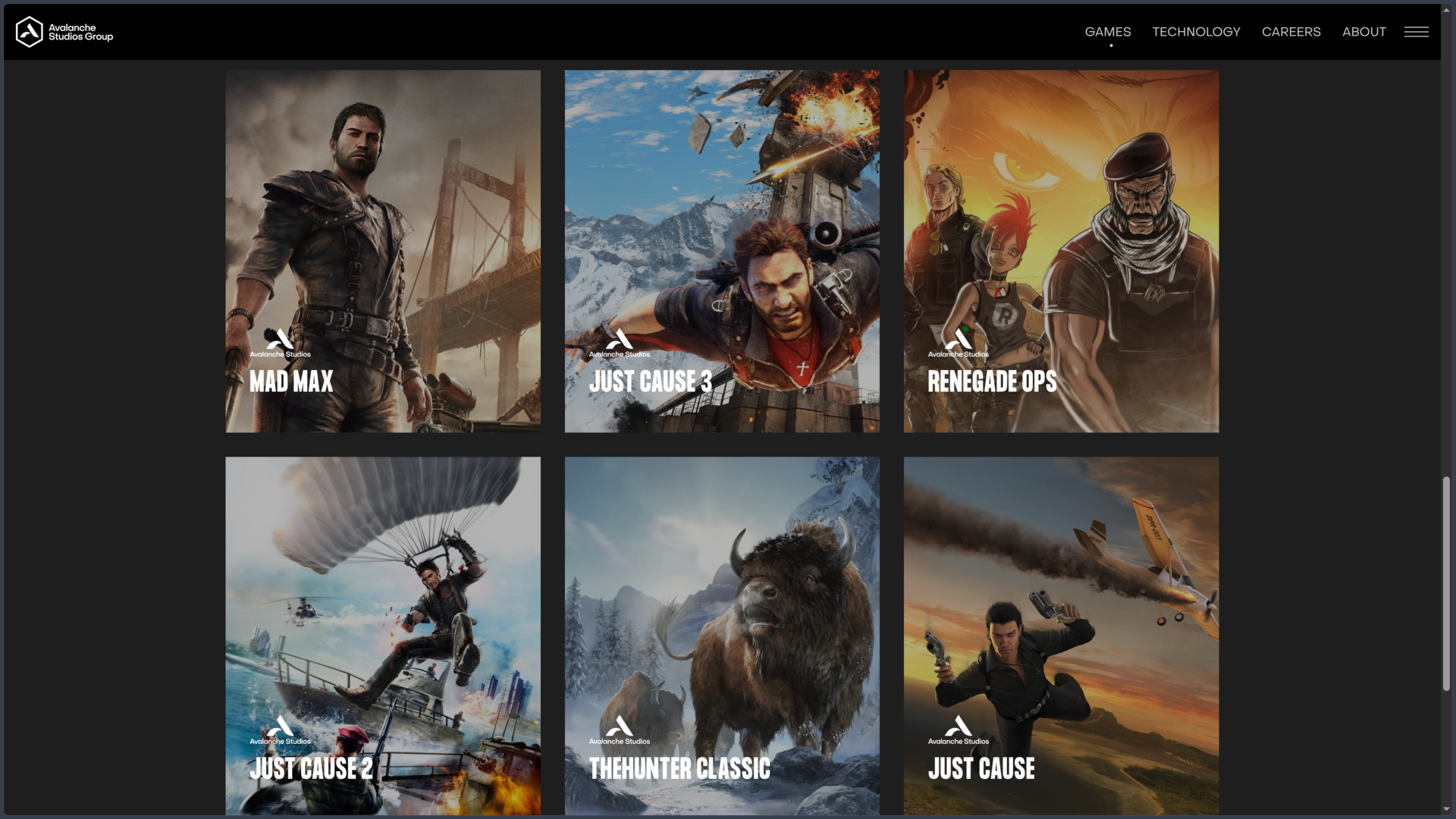The height and width of the screenshot is (819, 1456).
Task: Open the Just Cause 2 game card
Action: click(383, 635)
